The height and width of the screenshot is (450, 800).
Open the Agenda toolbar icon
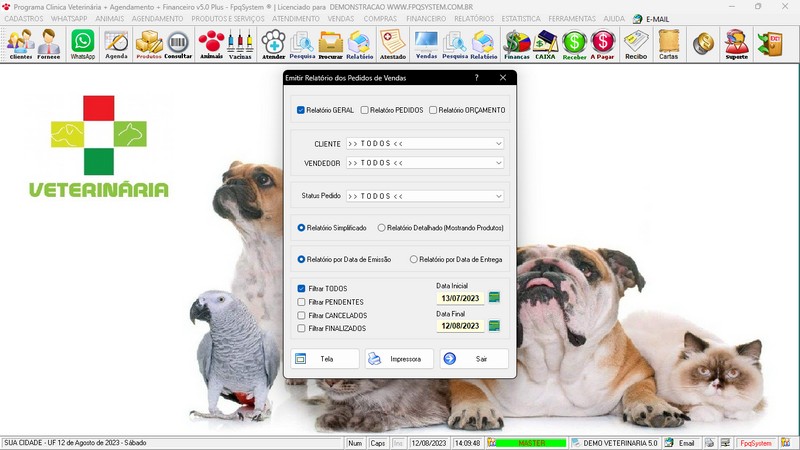[x=116, y=44]
